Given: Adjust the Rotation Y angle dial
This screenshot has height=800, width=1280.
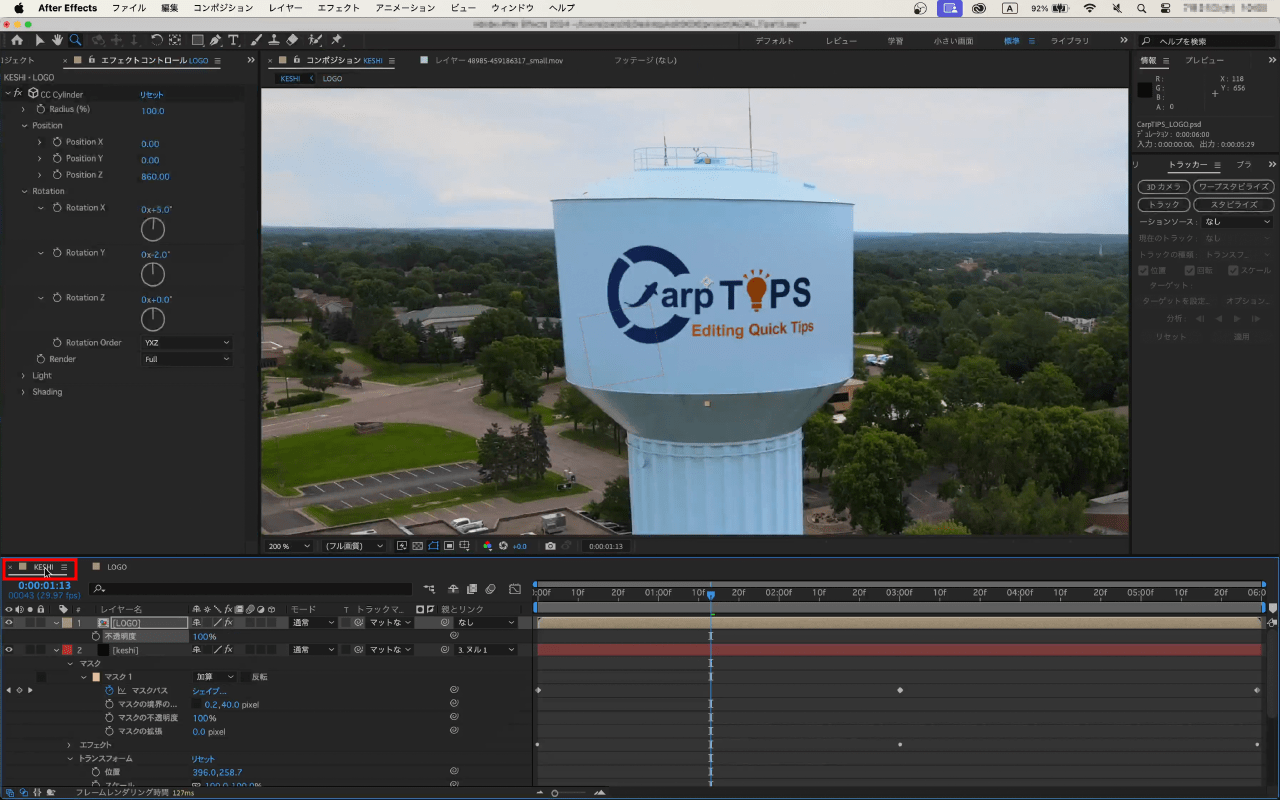Looking at the screenshot, I should pos(152,275).
